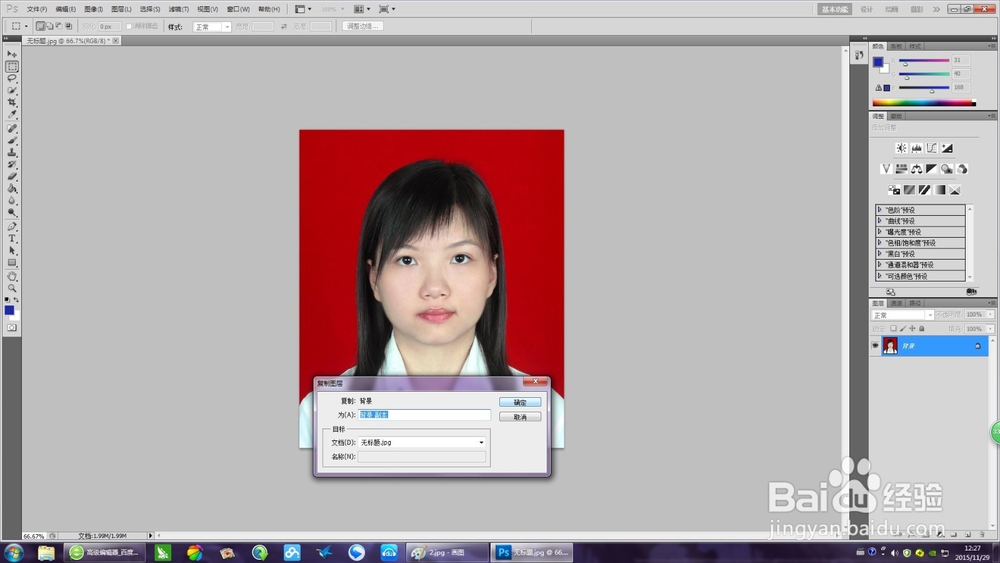Image resolution: width=1000 pixels, height=563 pixels.
Task: Choose the New selection mode button
Action: click(x=40, y=26)
